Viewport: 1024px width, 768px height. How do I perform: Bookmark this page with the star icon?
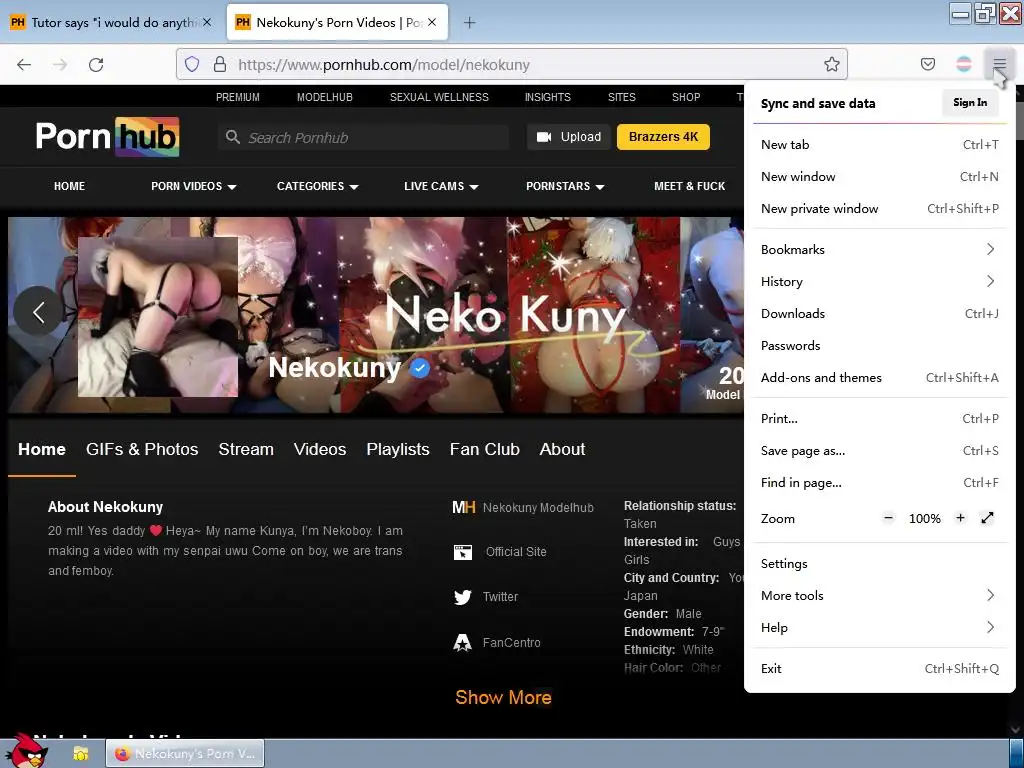[x=831, y=64]
